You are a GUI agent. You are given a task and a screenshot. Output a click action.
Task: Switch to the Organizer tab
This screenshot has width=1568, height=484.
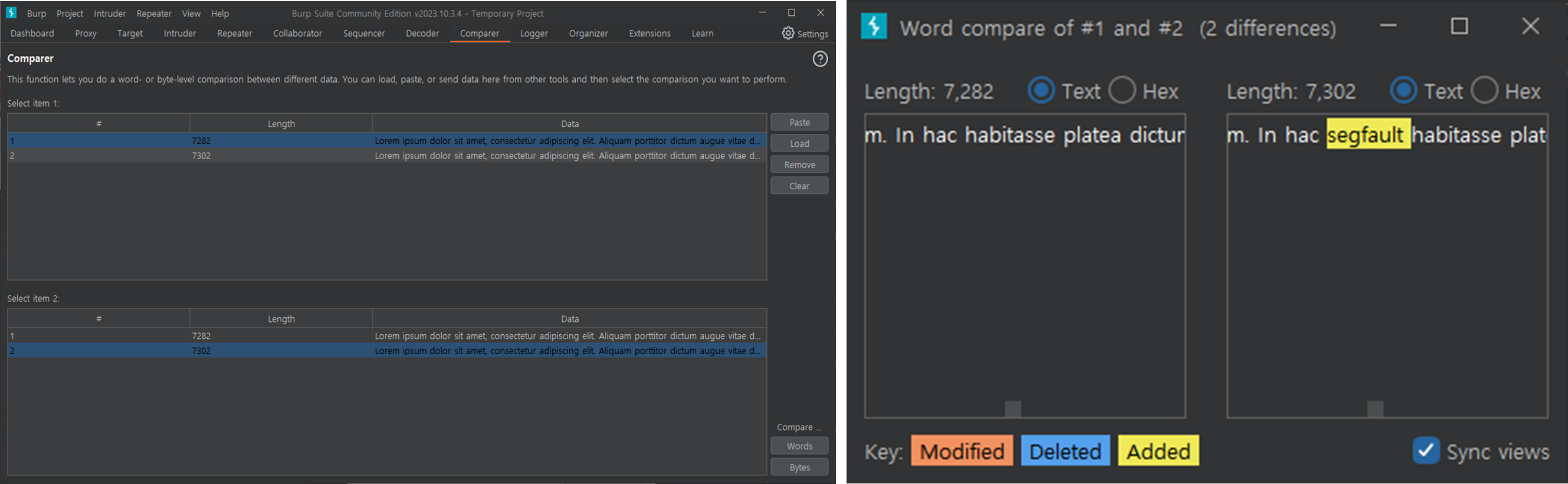coord(589,34)
